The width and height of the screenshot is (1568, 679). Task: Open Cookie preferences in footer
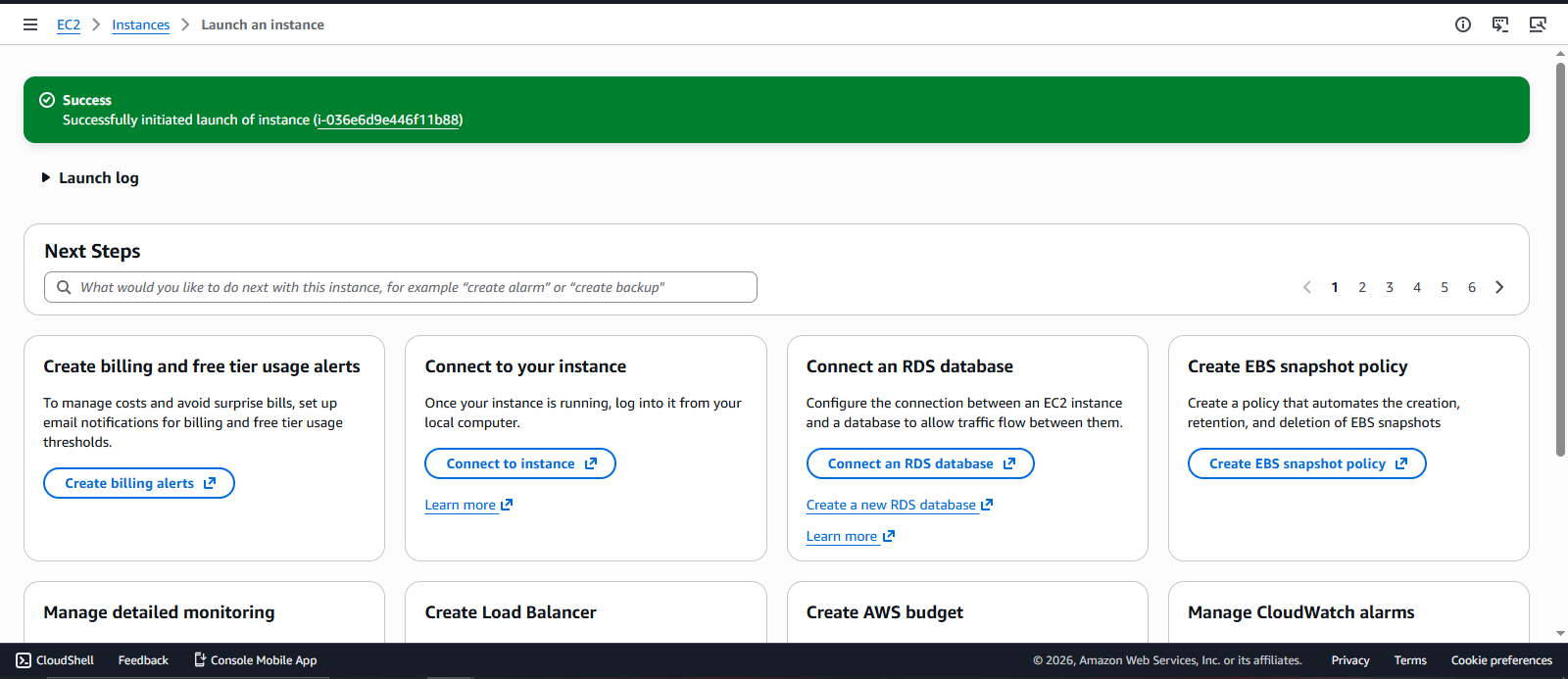[x=1501, y=660]
